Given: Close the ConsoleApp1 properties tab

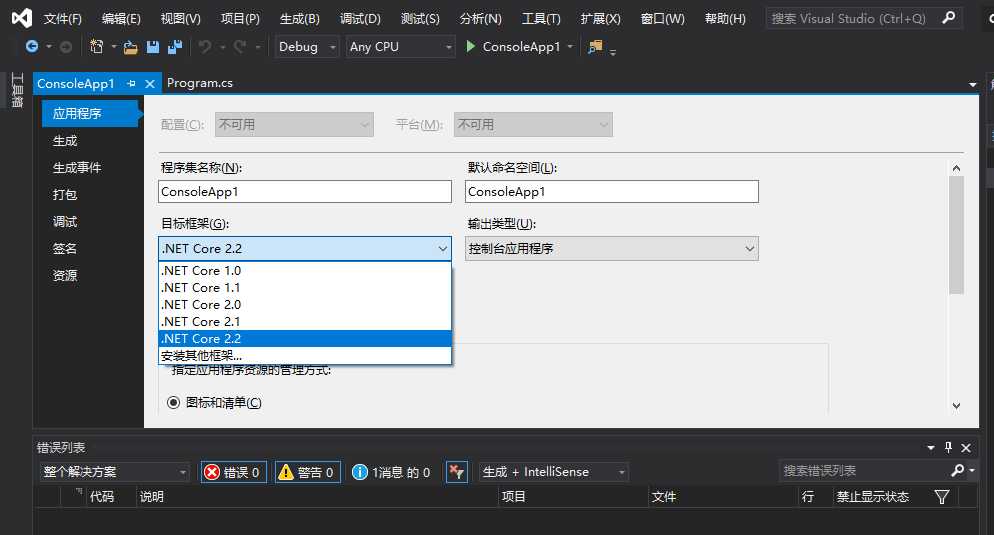Looking at the screenshot, I should coord(150,84).
